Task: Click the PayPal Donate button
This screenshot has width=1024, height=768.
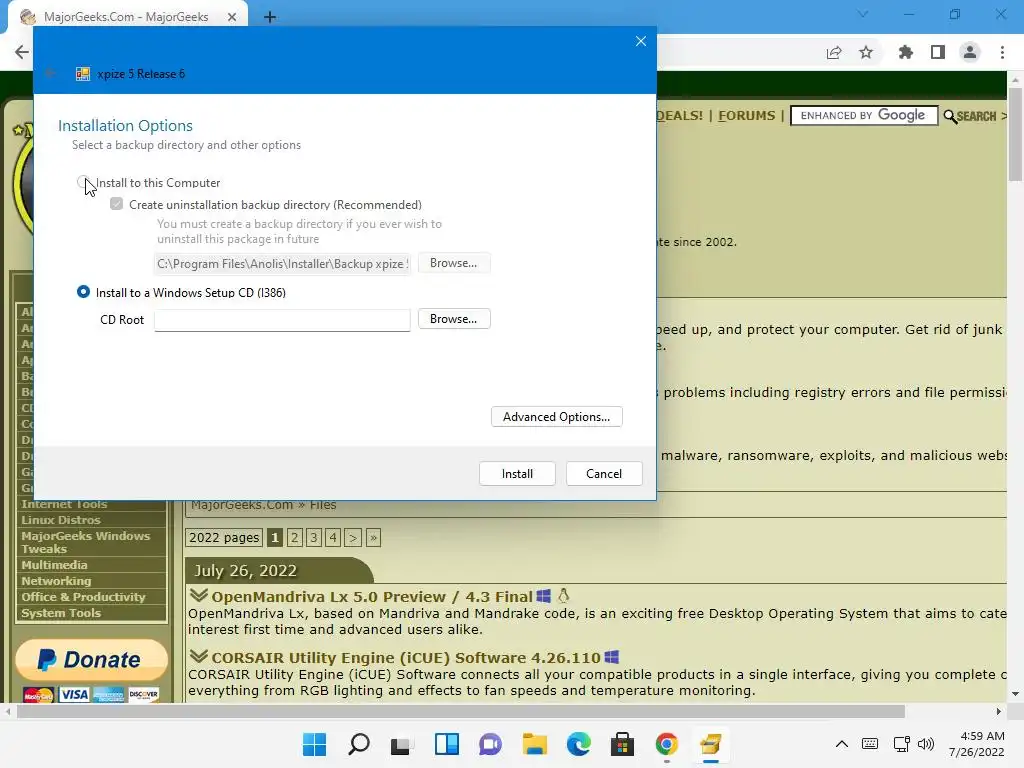Action: [91, 660]
